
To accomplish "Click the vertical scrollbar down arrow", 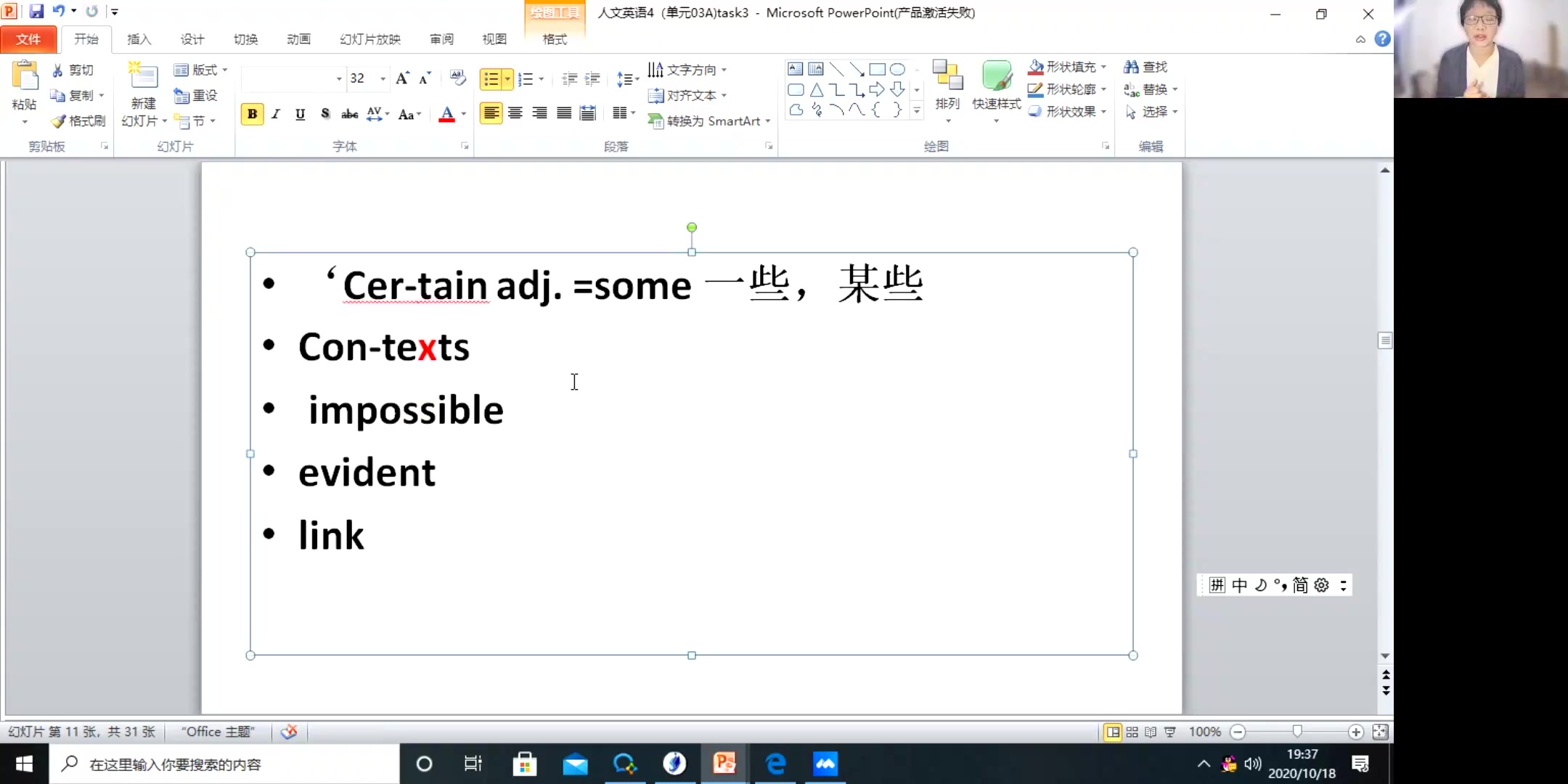I will coord(1385,656).
